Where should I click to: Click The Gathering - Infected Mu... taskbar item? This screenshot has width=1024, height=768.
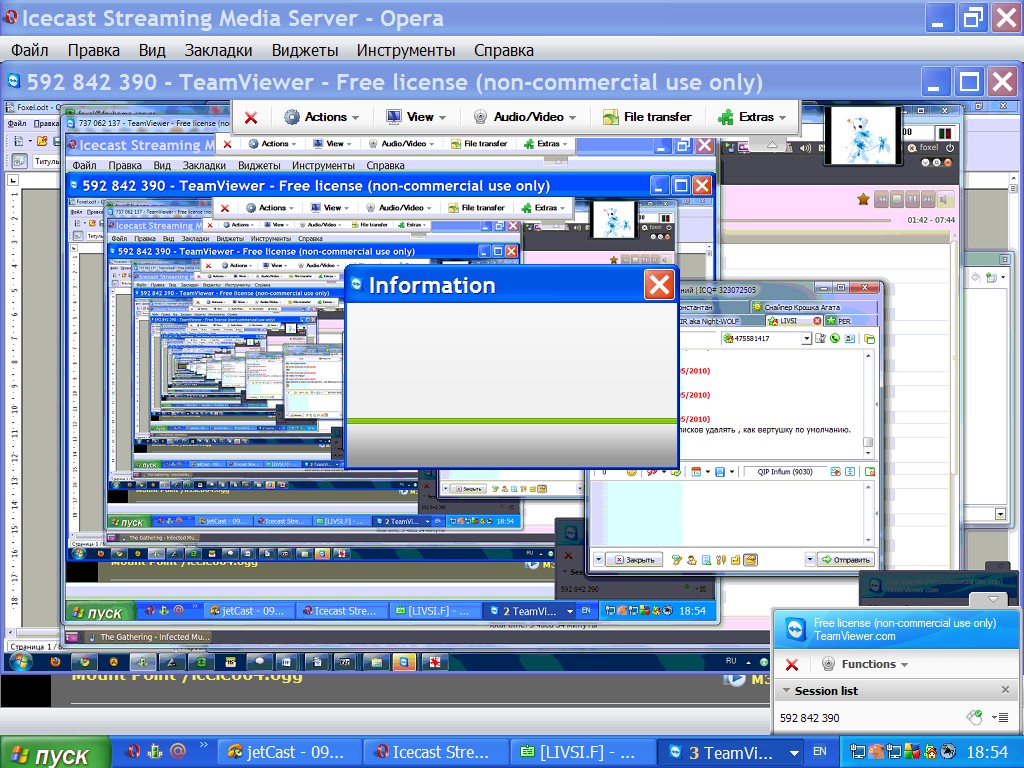[x=150, y=637]
